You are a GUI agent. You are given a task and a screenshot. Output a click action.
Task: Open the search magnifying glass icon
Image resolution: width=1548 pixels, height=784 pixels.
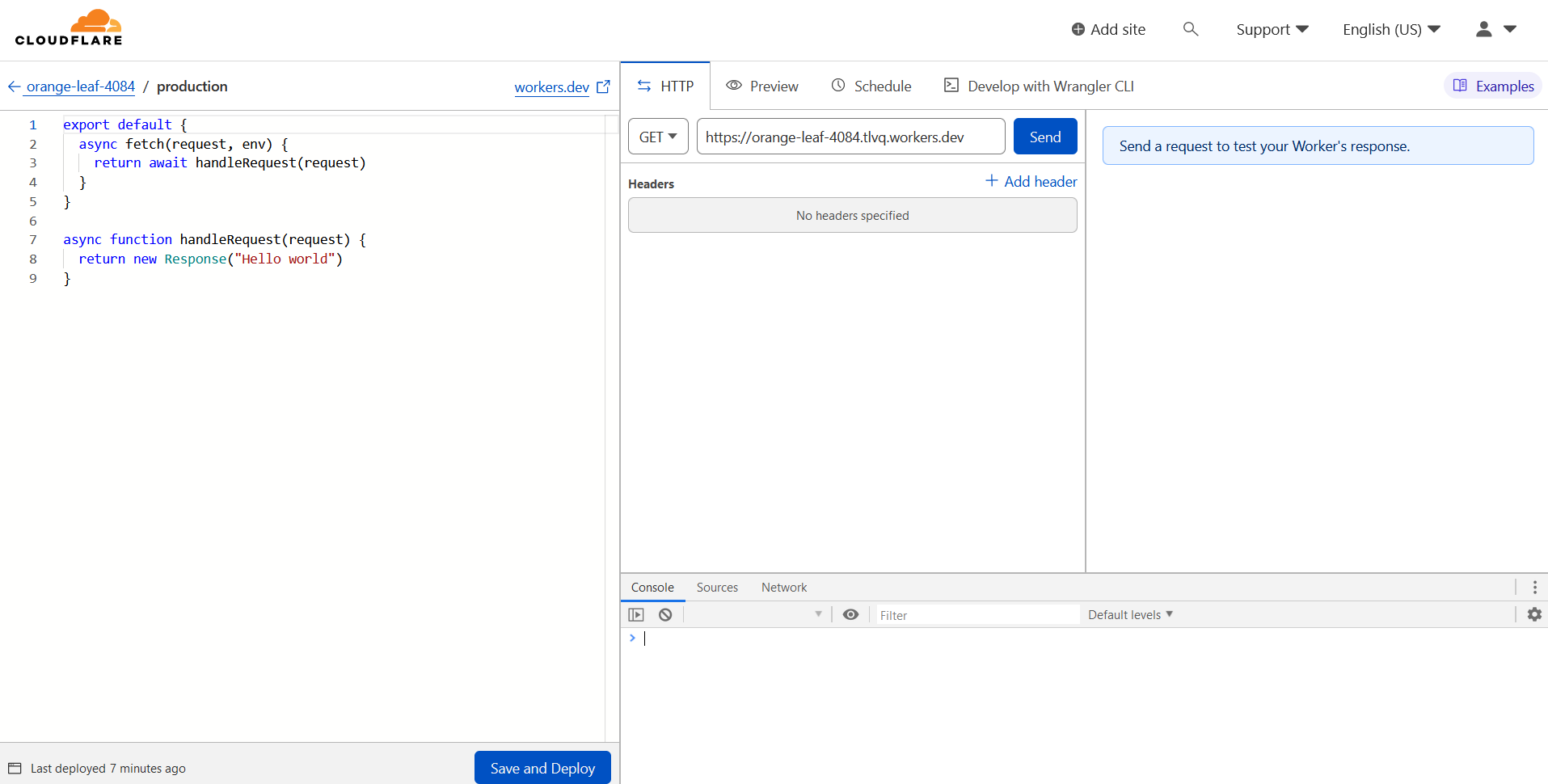click(1190, 29)
